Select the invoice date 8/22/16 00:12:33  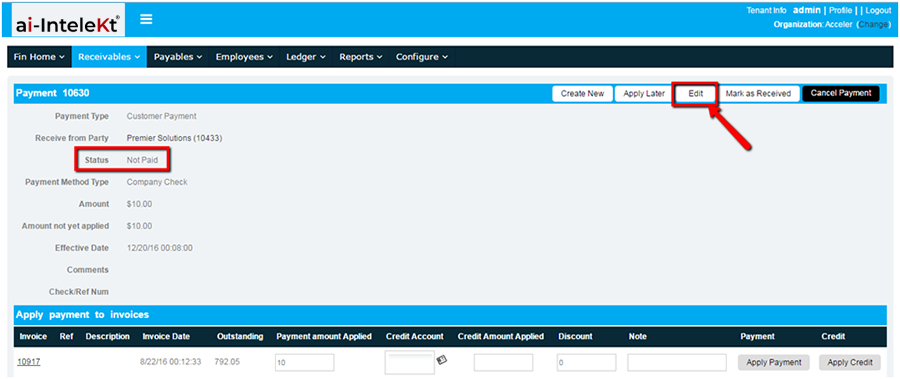tap(170, 362)
